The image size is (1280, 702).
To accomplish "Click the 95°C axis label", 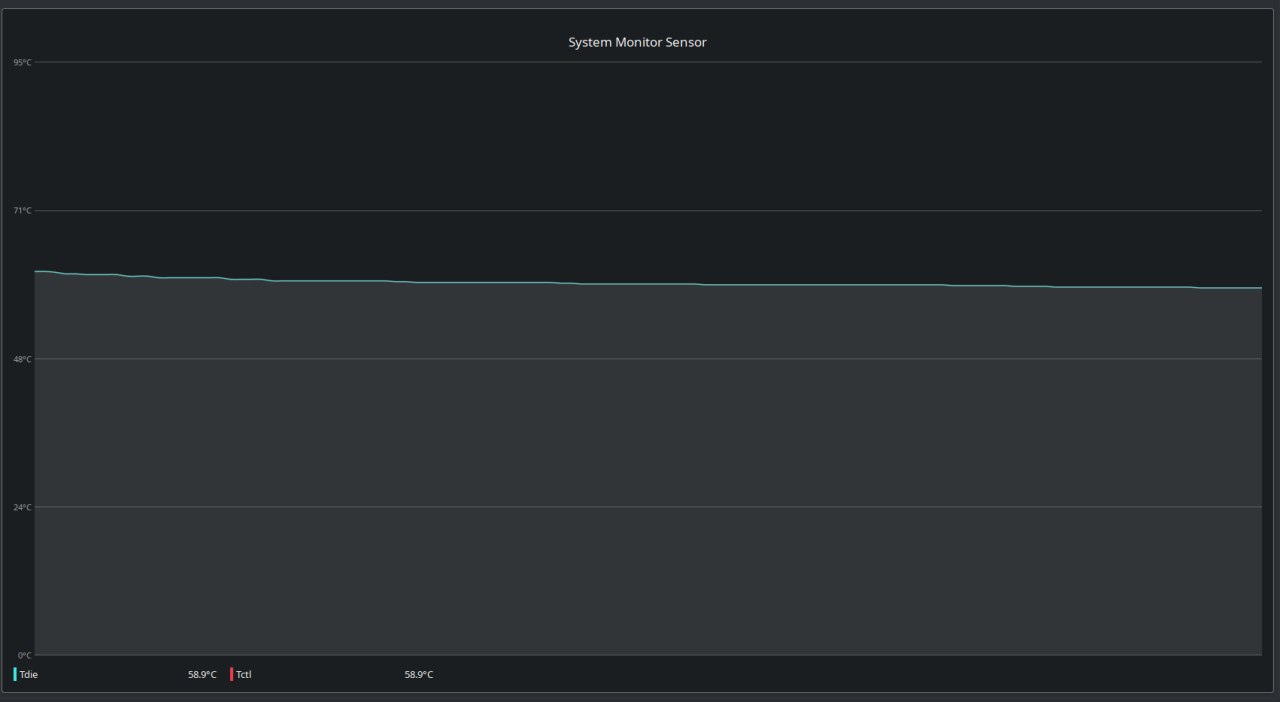I will coord(22,62).
